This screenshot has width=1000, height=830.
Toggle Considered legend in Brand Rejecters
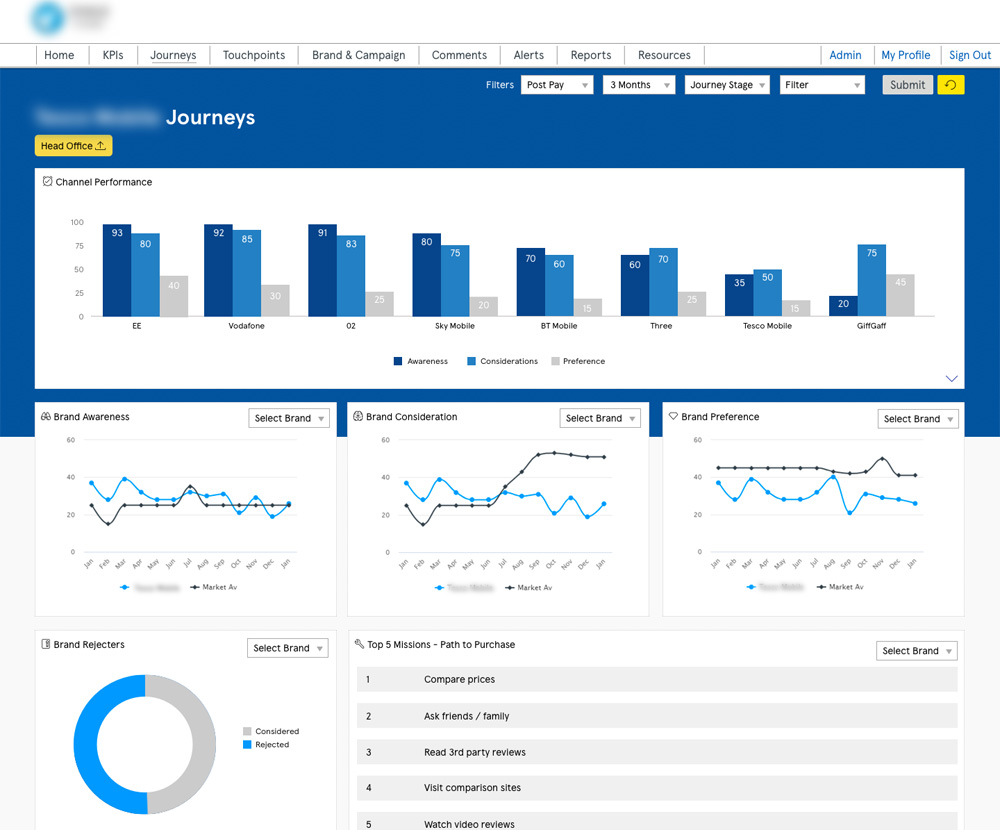pos(271,731)
